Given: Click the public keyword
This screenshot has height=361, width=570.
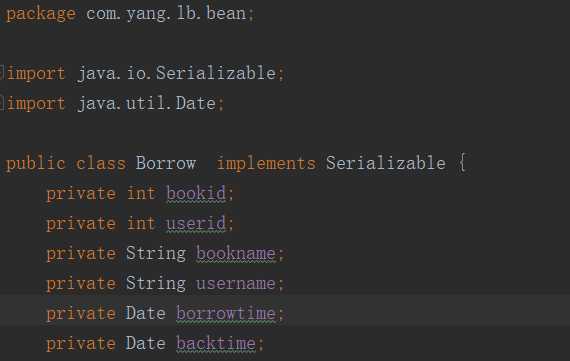Looking at the screenshot, I should pyautogui.click(x=36, y=164).
